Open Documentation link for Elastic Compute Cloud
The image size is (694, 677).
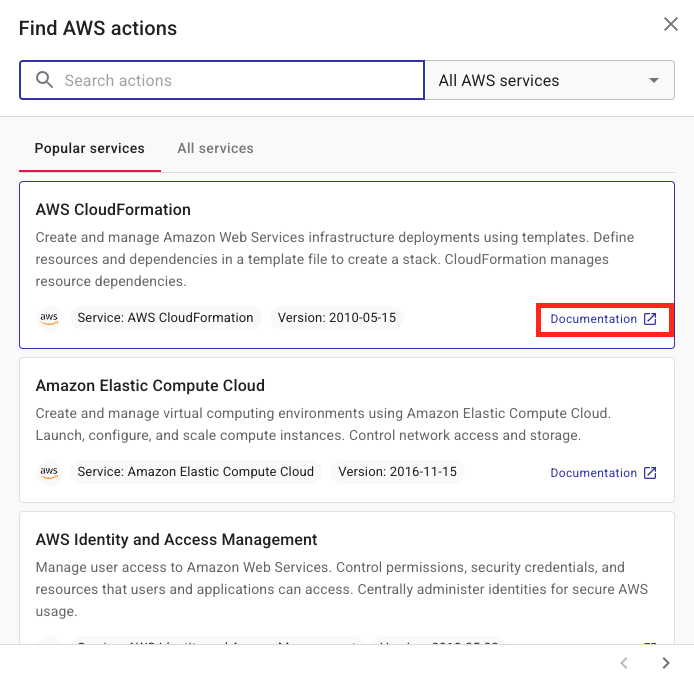click(x=603, y=473)
